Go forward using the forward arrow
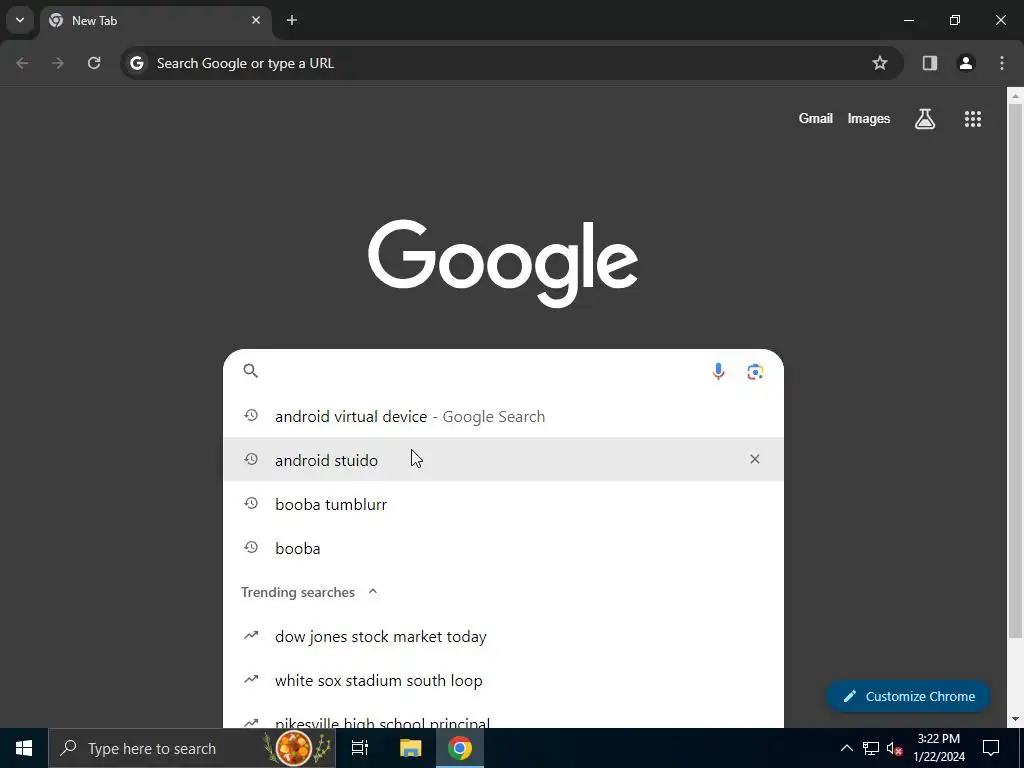Viewport: 1024px width, 768px height. click(x=58, y=63)
